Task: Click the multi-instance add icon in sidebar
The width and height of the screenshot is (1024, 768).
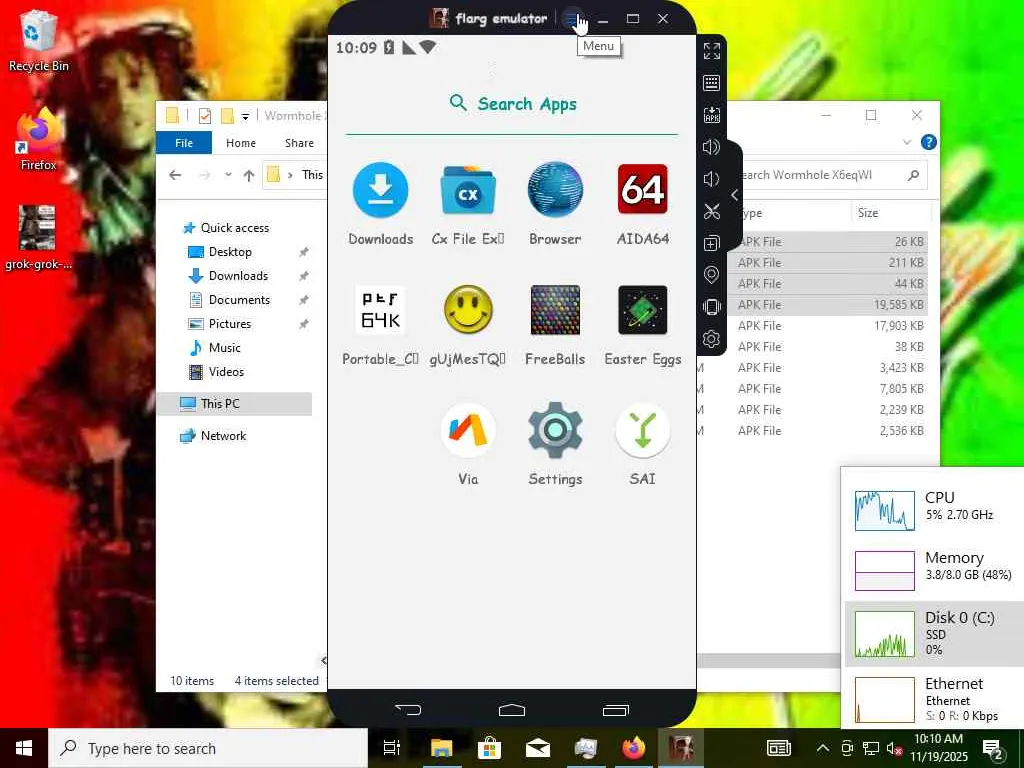Action: click(x=712, y=243)
